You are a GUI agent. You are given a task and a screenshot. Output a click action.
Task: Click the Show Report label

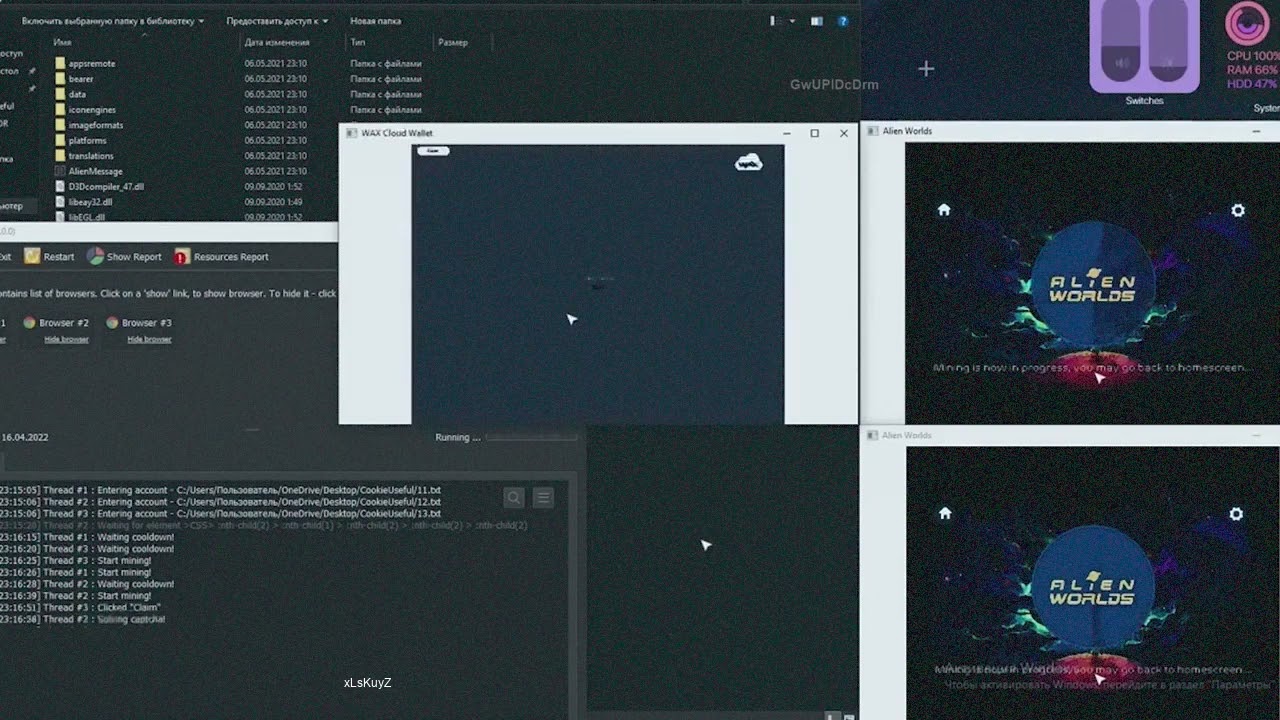tap(134, 257)
